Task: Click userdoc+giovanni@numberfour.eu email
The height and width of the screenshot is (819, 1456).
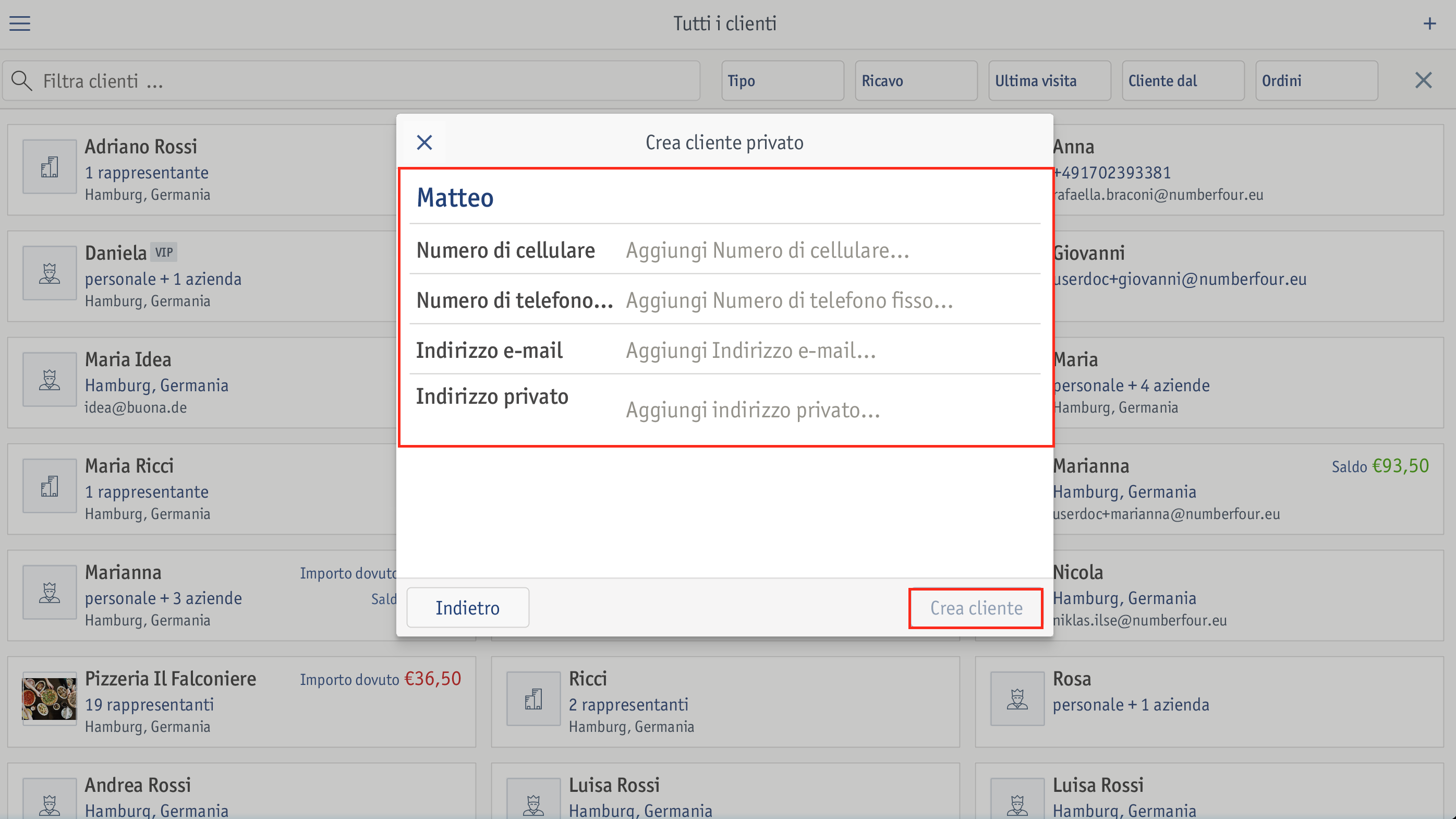Action: pos(1180,279)
